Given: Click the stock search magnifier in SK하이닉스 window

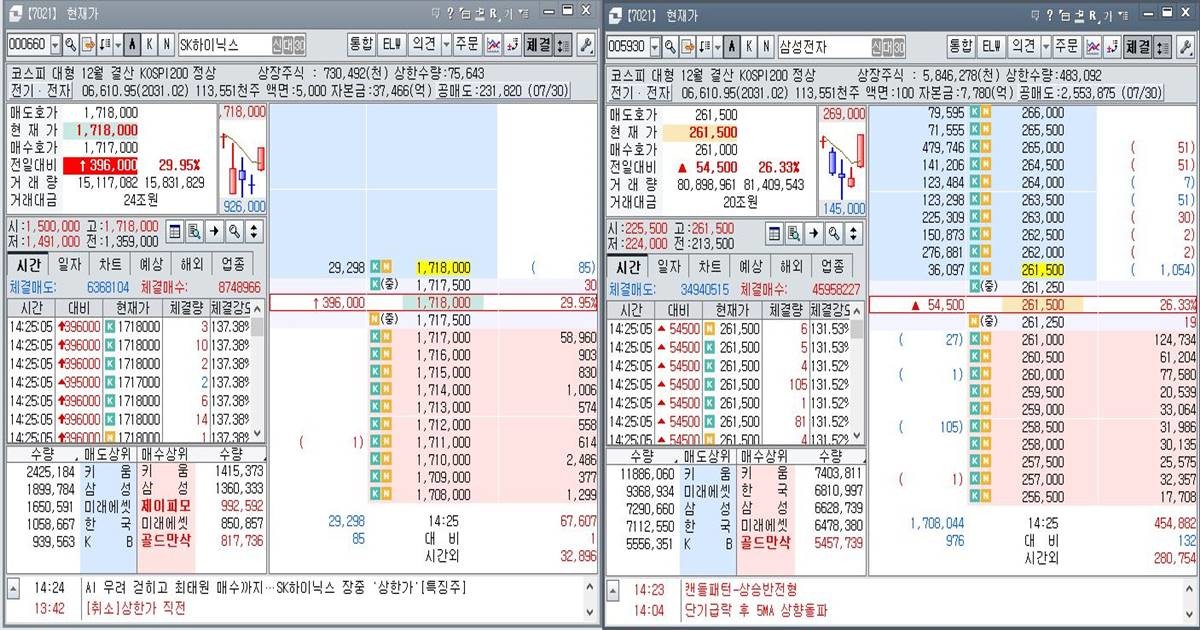Looking at the screenshot, I should click(71, 45).
